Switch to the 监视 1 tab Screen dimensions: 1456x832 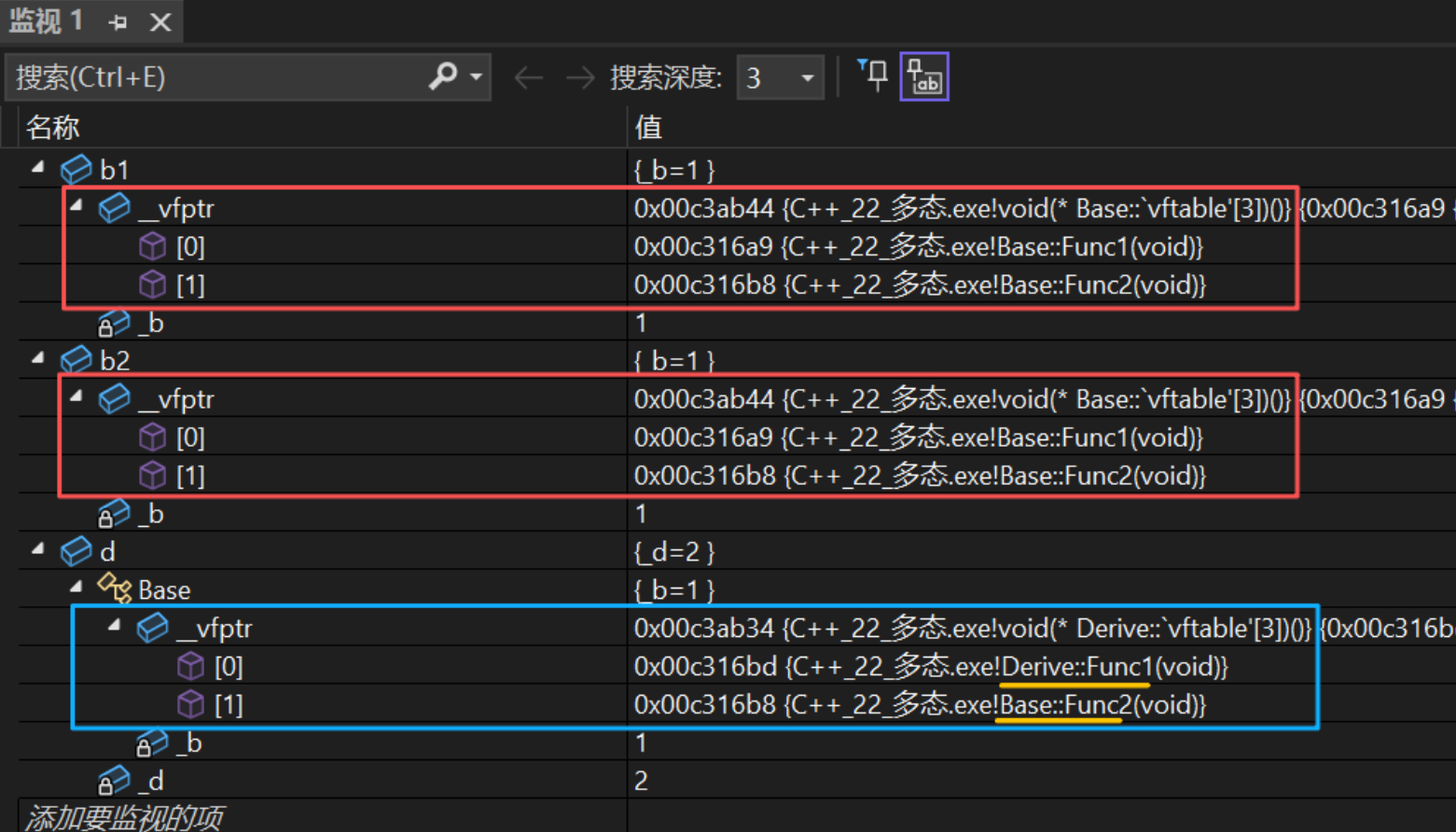point(46,21)
